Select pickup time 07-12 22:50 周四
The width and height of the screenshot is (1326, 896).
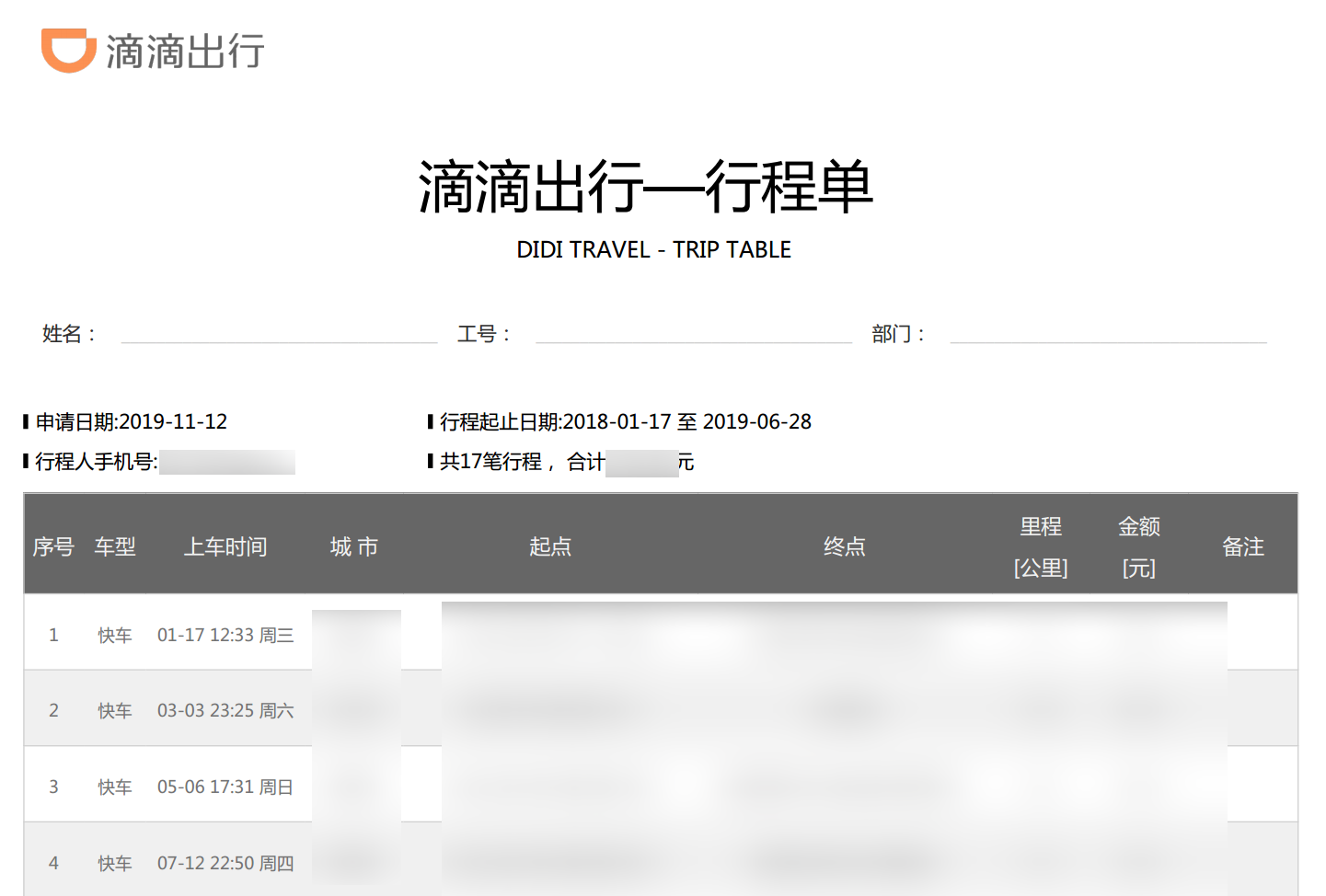tap(225, 864)
